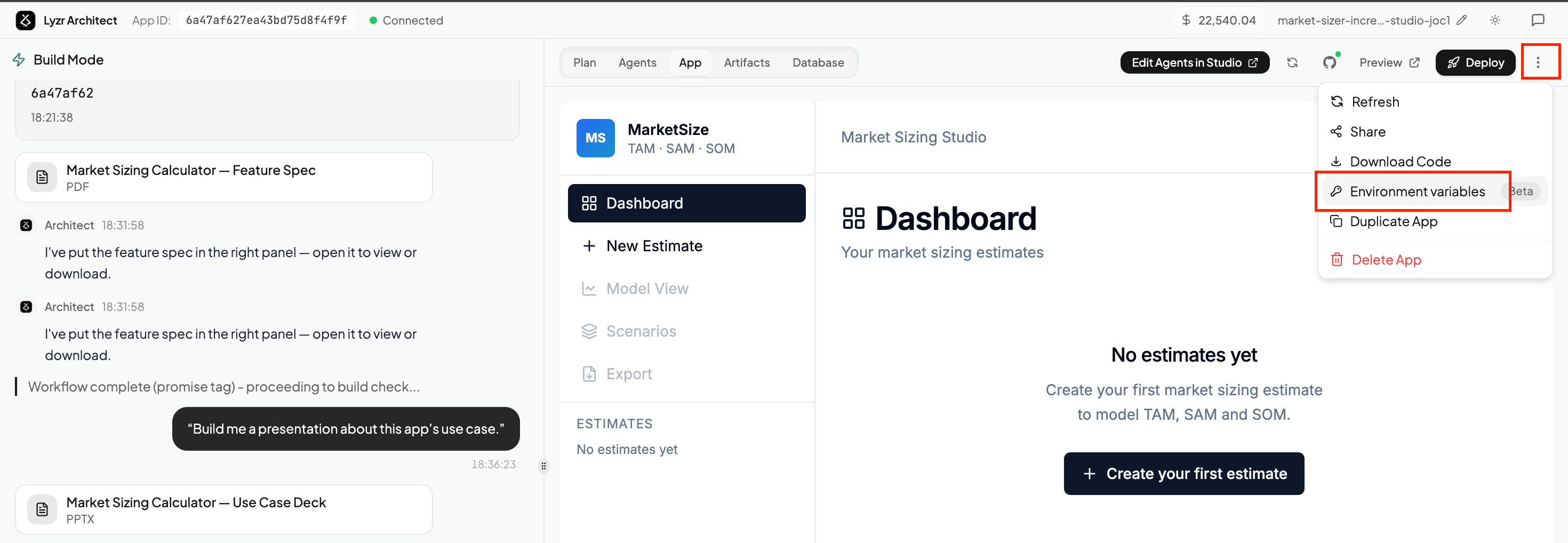Click the 'No estimates yet' sidebar text
Viewport: 1568px width, 543px height.
[626, 449]
